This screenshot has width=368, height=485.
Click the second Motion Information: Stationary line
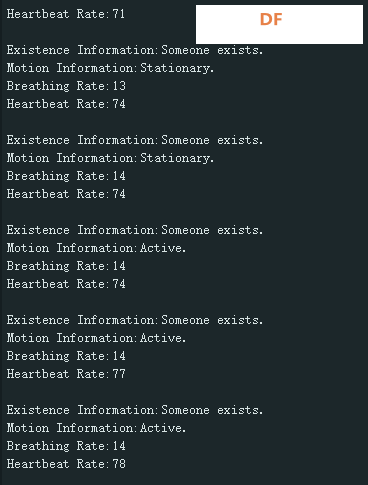[x=110, y=158]
